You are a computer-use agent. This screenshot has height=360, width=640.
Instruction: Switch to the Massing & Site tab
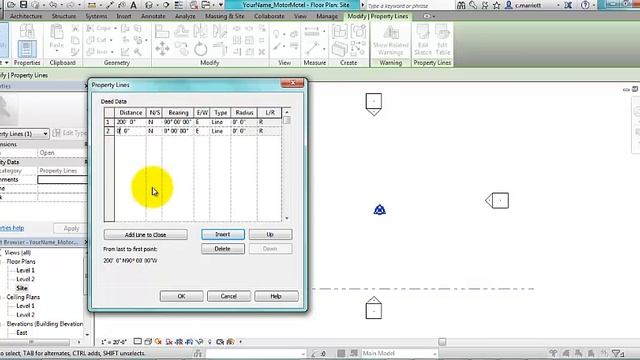225,16
